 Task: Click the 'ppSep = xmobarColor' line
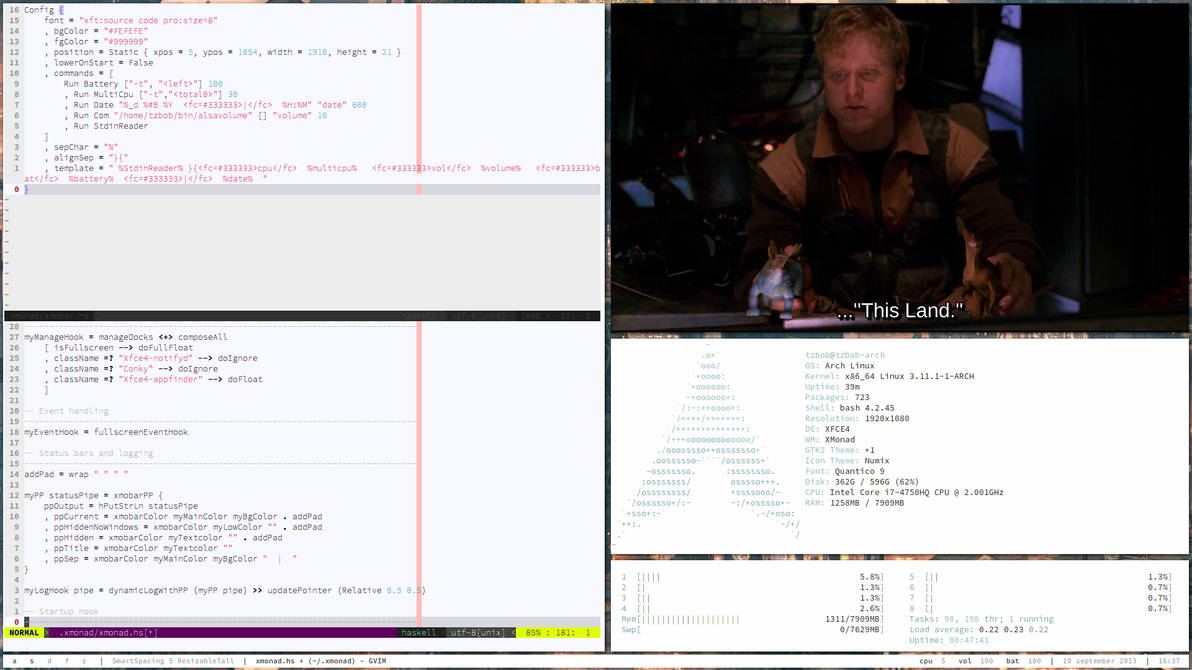tap(170, 559)
